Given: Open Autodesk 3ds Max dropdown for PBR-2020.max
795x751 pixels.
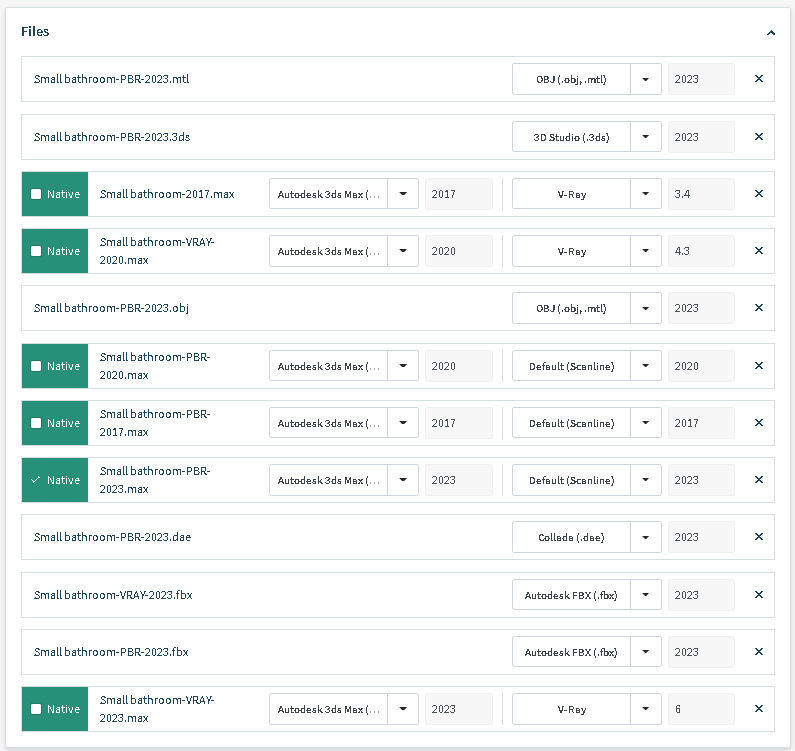Looking at the screenshot, I should point(403,366).
